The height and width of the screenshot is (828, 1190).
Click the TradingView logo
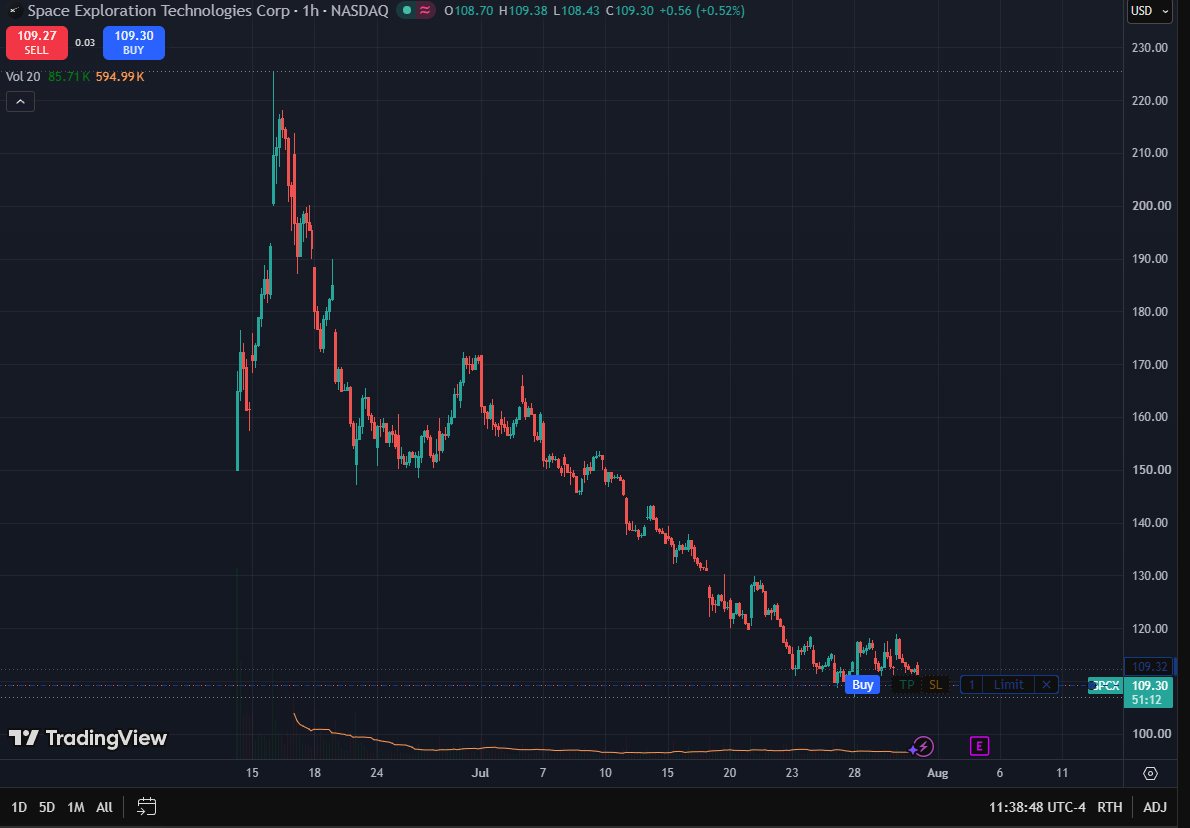[x=87, y=738]
